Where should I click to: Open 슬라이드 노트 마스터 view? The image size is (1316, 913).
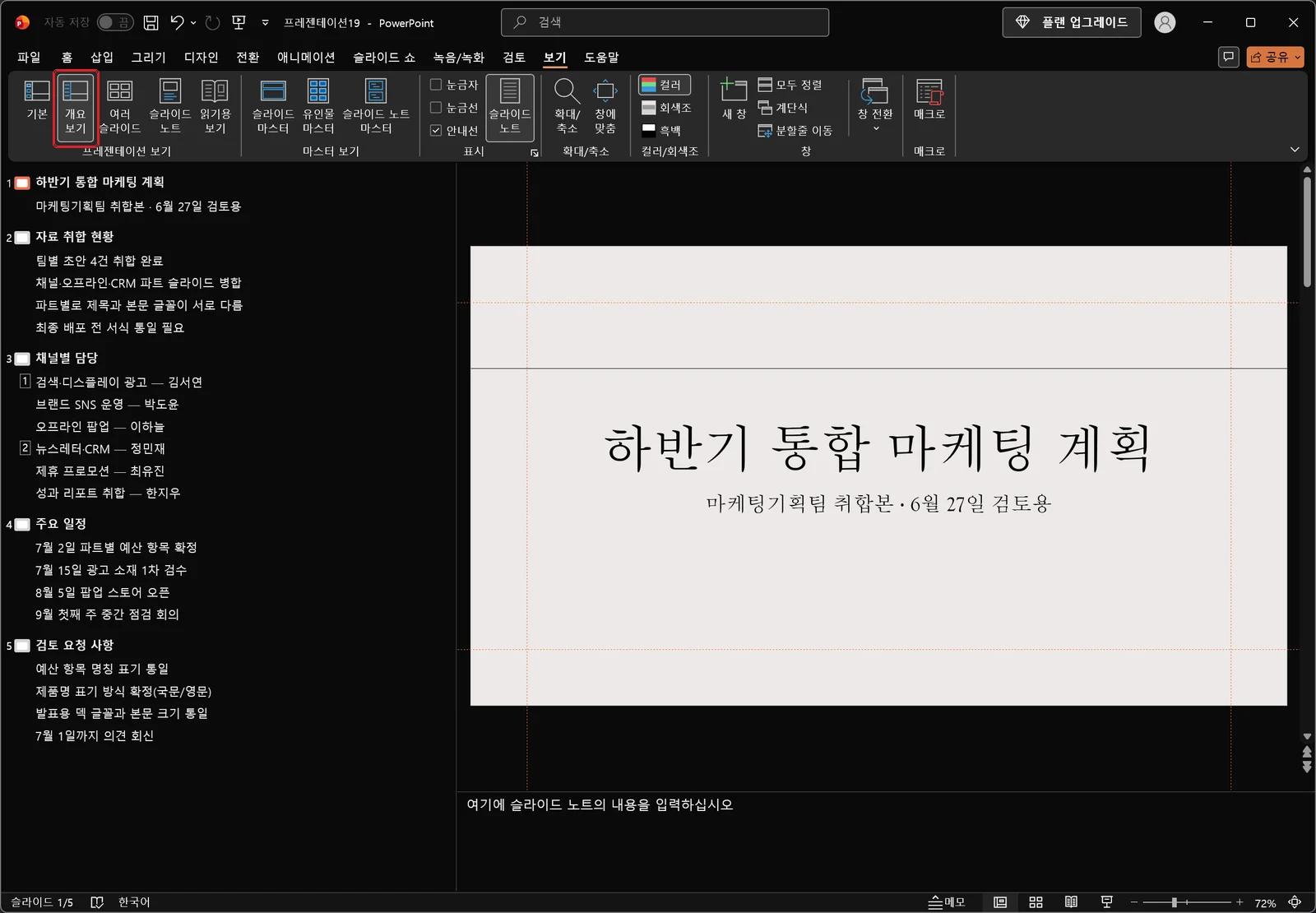pos(376,107)
